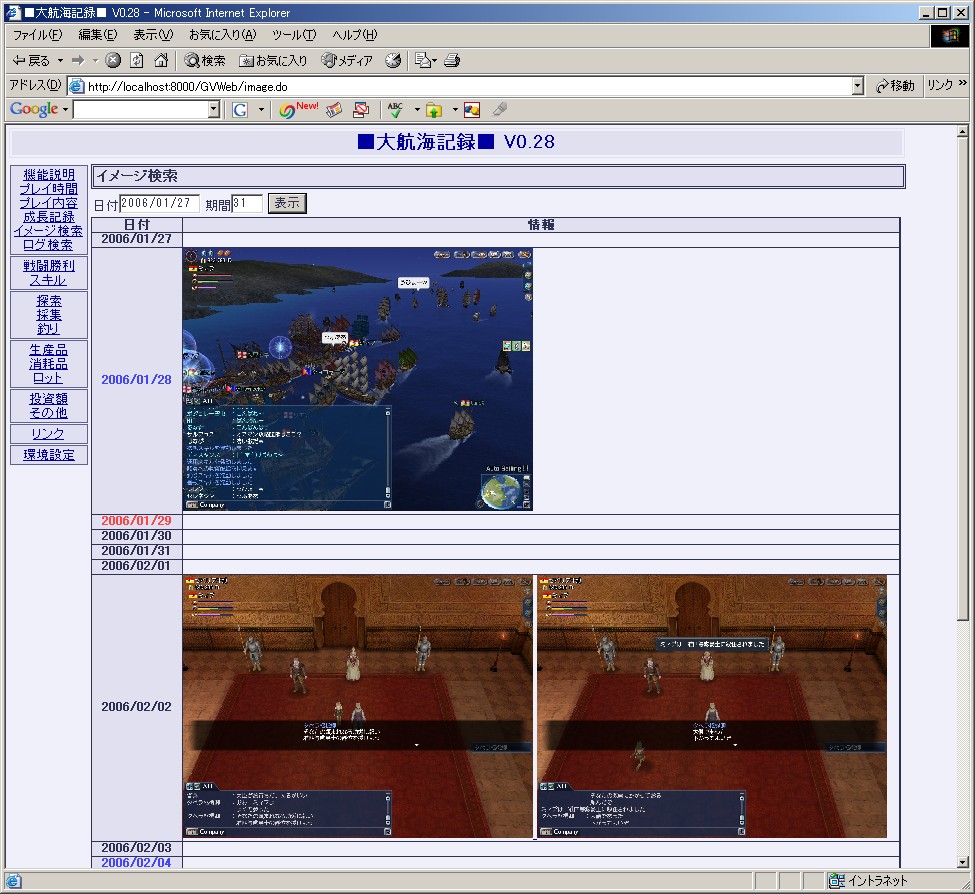Open the second 2006/02/02 palace screenshot

click(712, 706)
